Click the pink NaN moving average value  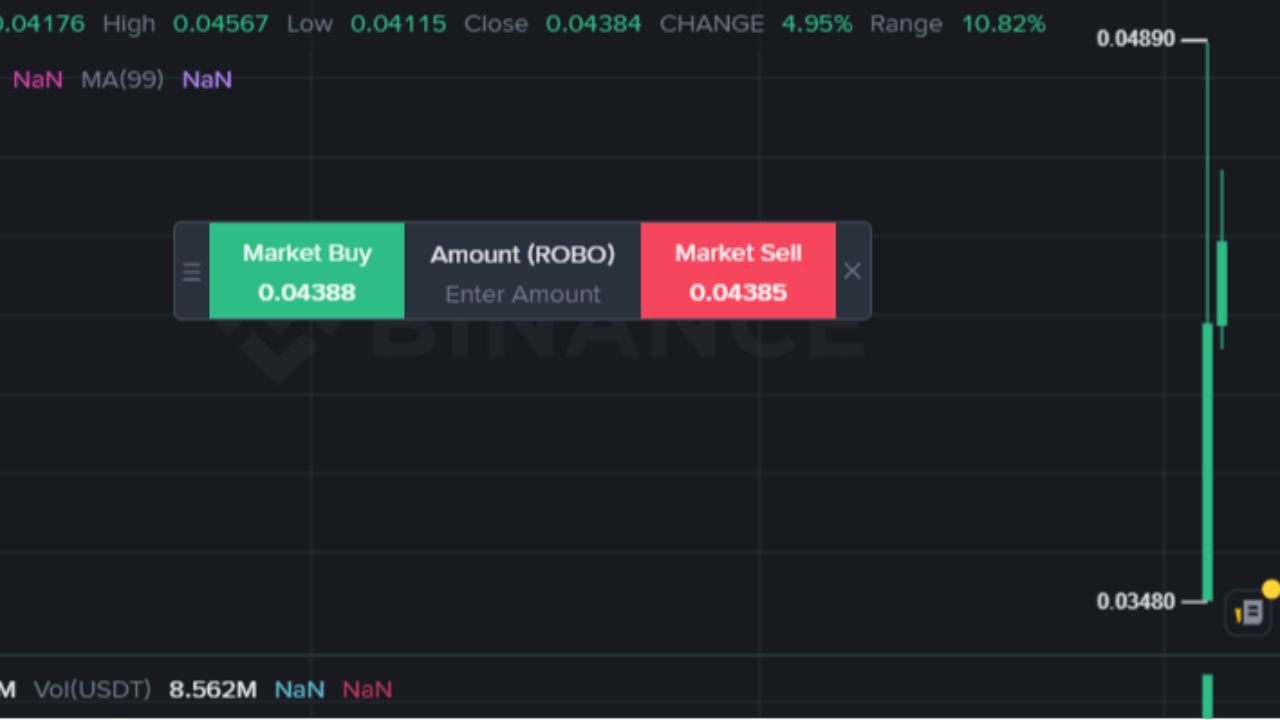(38, 79)
